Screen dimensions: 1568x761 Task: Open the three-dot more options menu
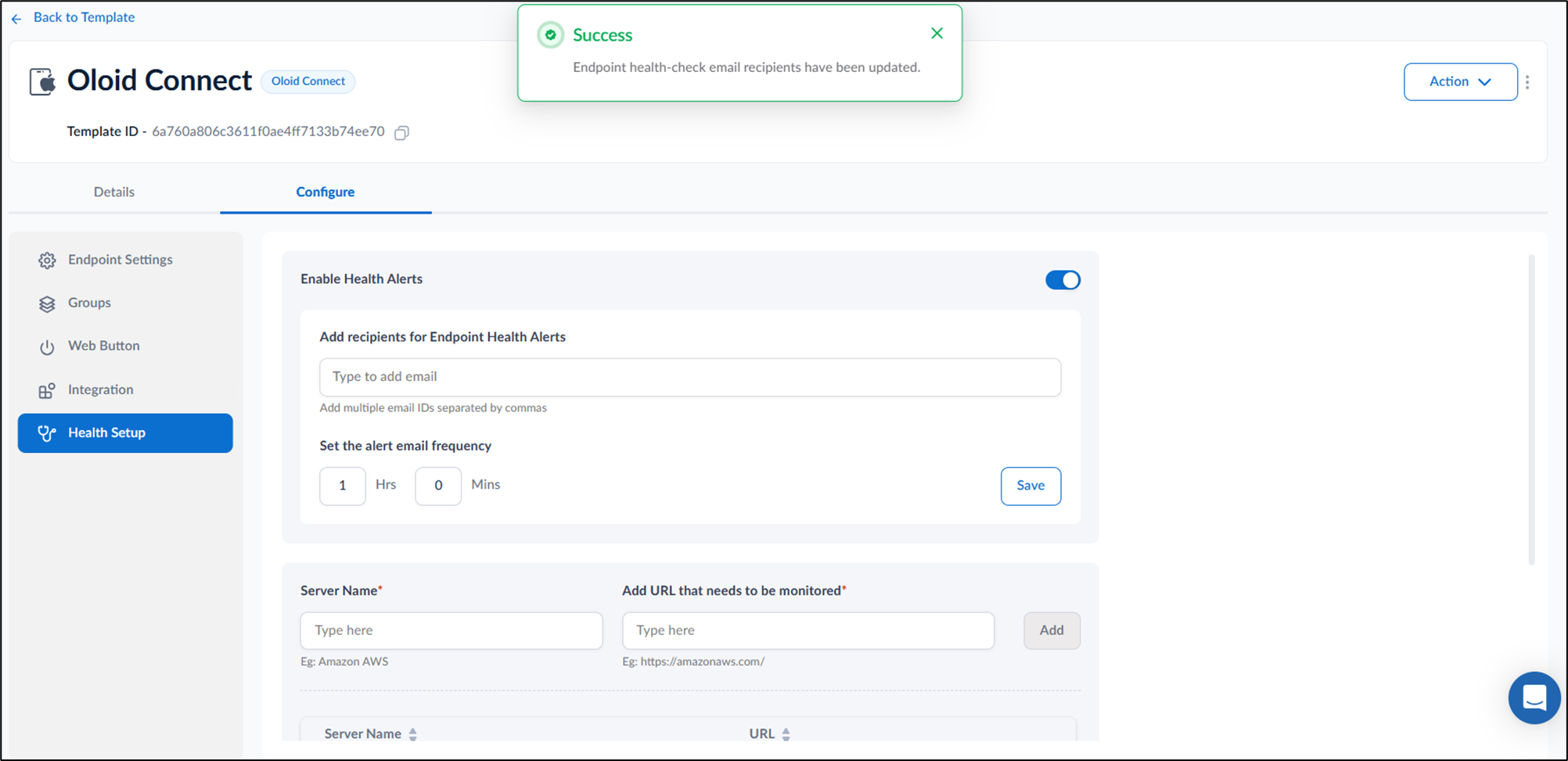pyautogui.click(x=1527, y=81)
